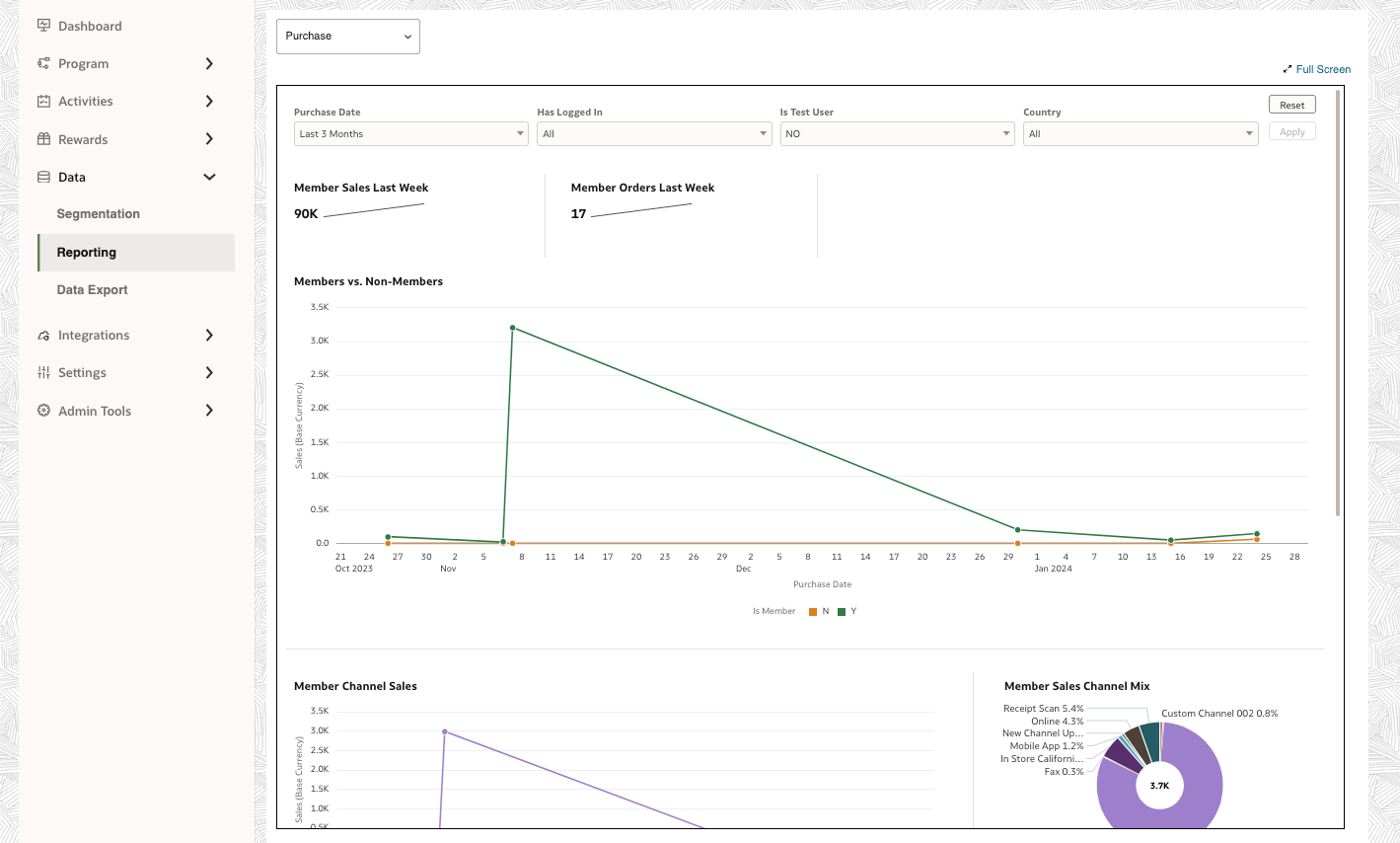
Task: Click the Dashboard icon in sidebar
Action: (x=43, y=26)
